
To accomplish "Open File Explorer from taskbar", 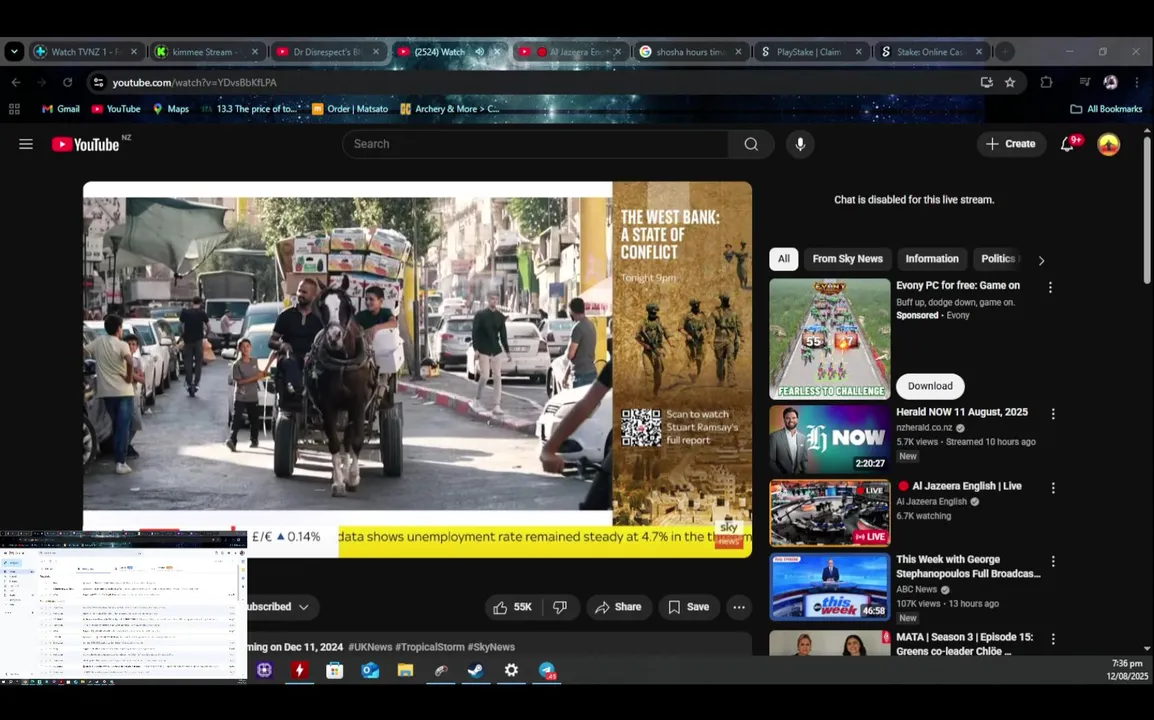I will click(x=406, y=670).
